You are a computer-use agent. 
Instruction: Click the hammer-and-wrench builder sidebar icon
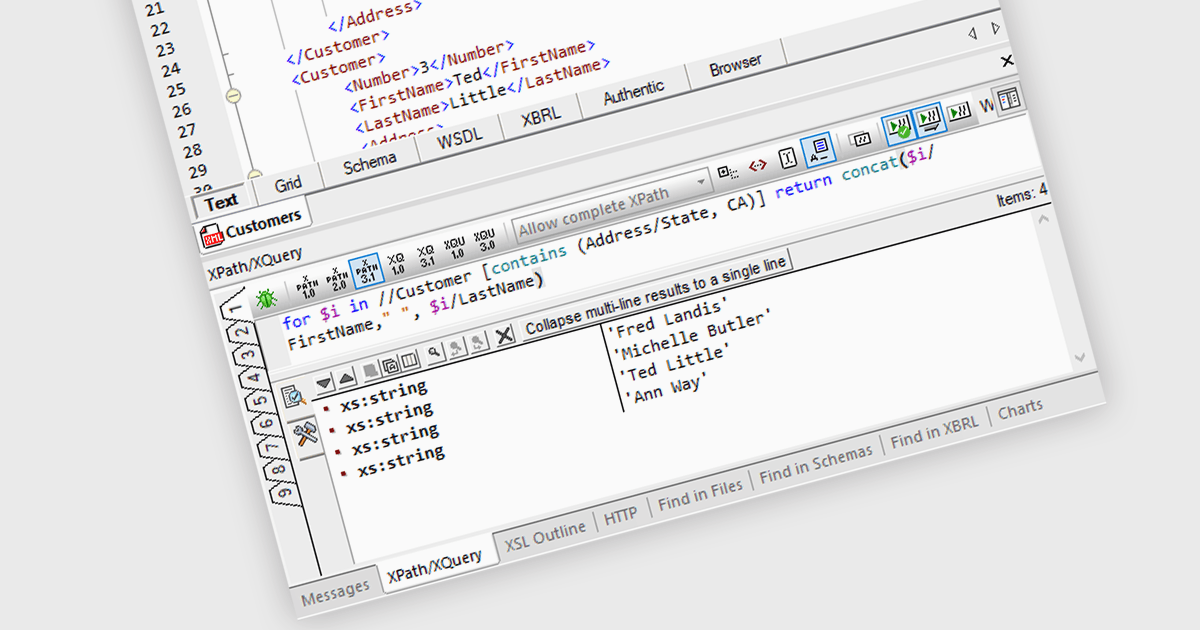304,433
